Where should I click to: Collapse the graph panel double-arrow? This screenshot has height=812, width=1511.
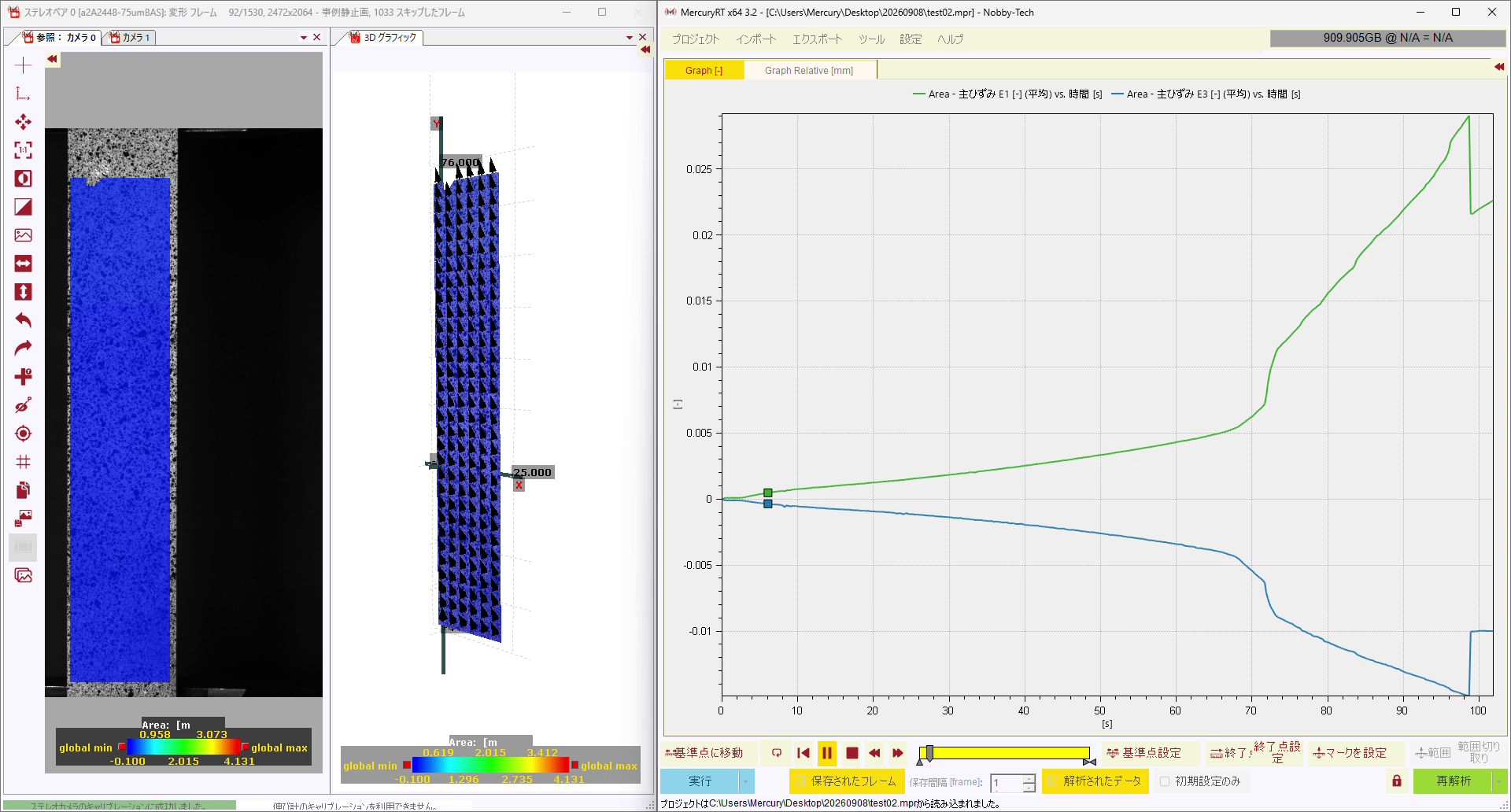pyautogui.click(x=1499, y=67)
